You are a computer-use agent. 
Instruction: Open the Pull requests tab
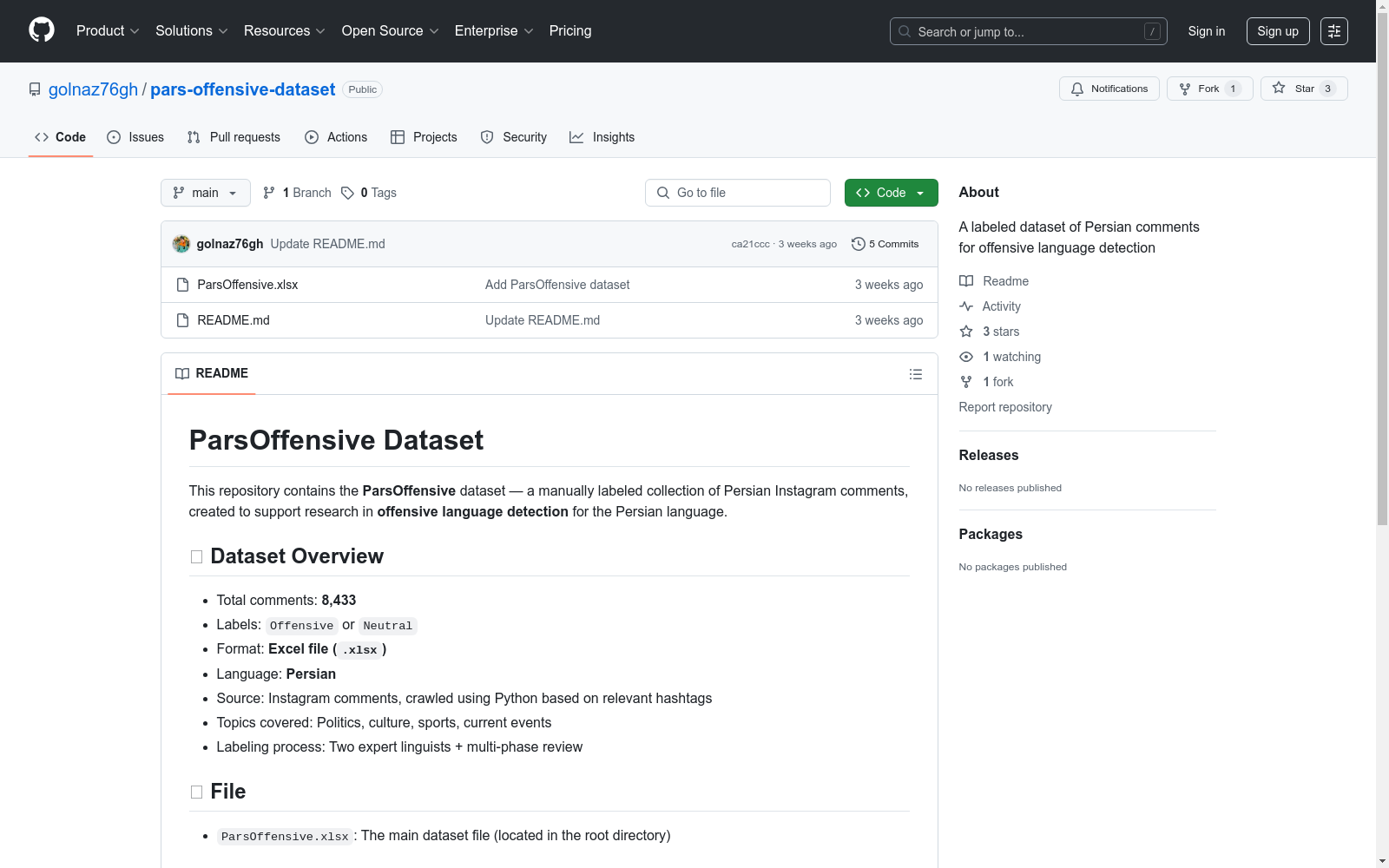point(234,137)
